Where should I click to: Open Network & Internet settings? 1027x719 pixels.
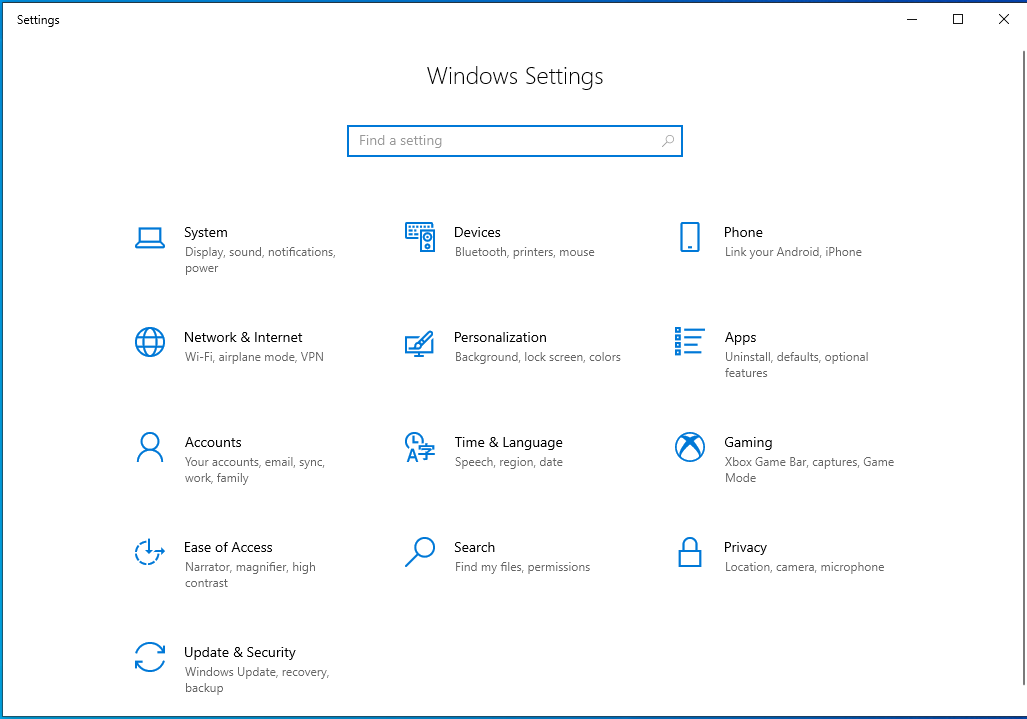(x=243, y=337)
